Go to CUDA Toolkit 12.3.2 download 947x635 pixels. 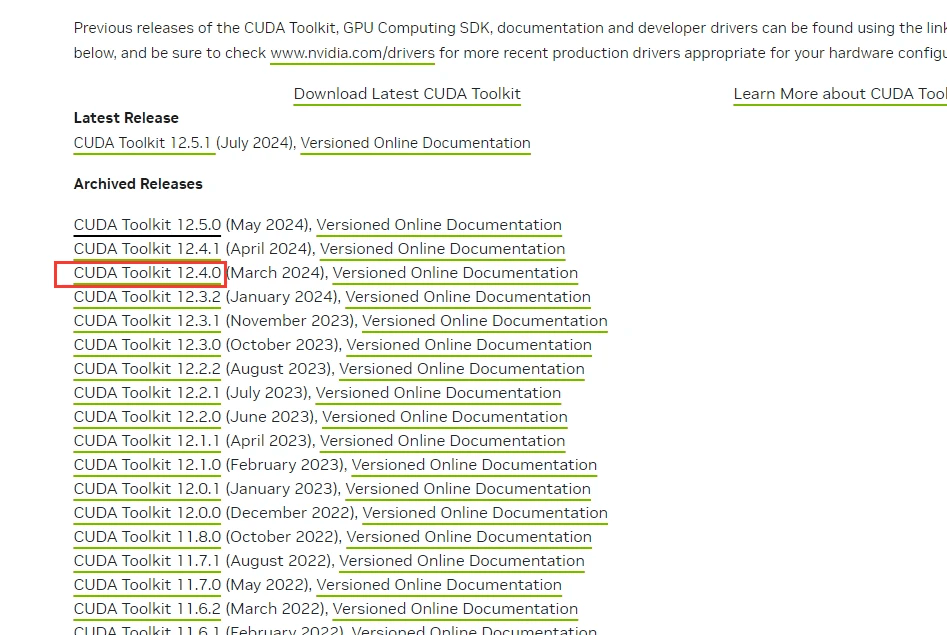coord(147,297)
